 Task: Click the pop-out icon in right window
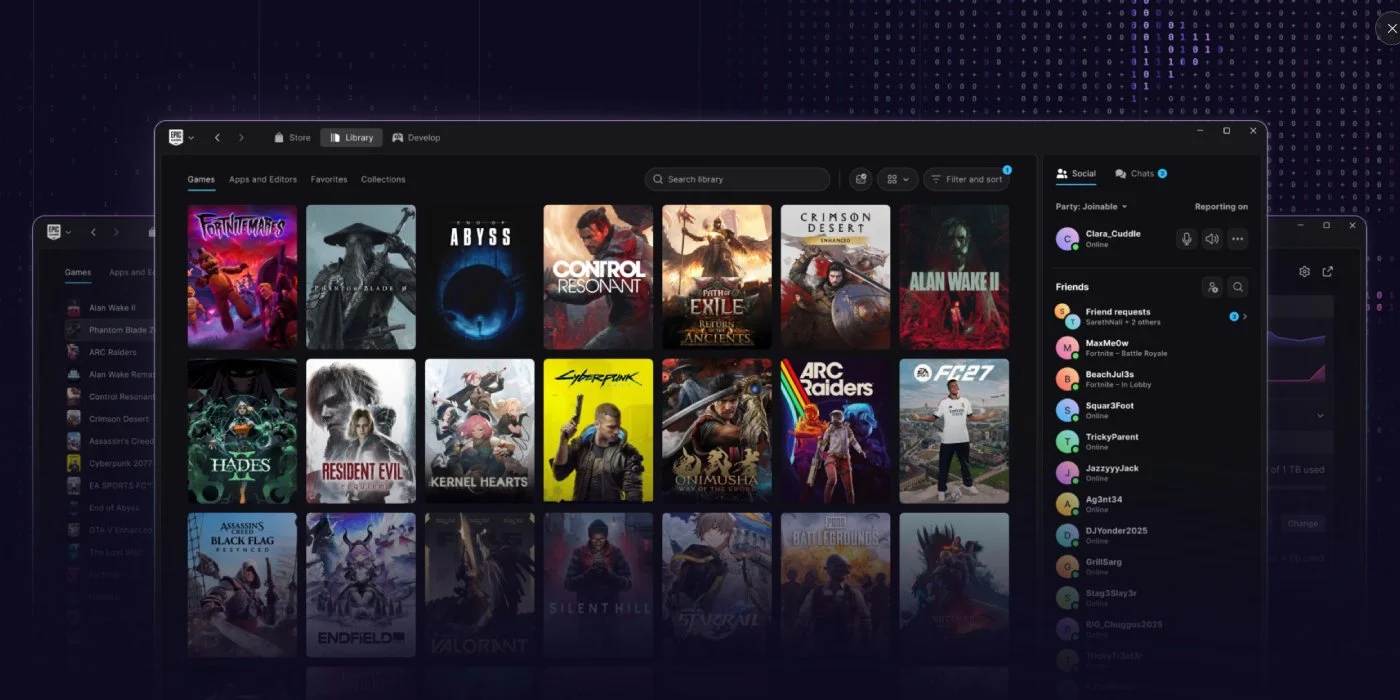coord(1328,272)
